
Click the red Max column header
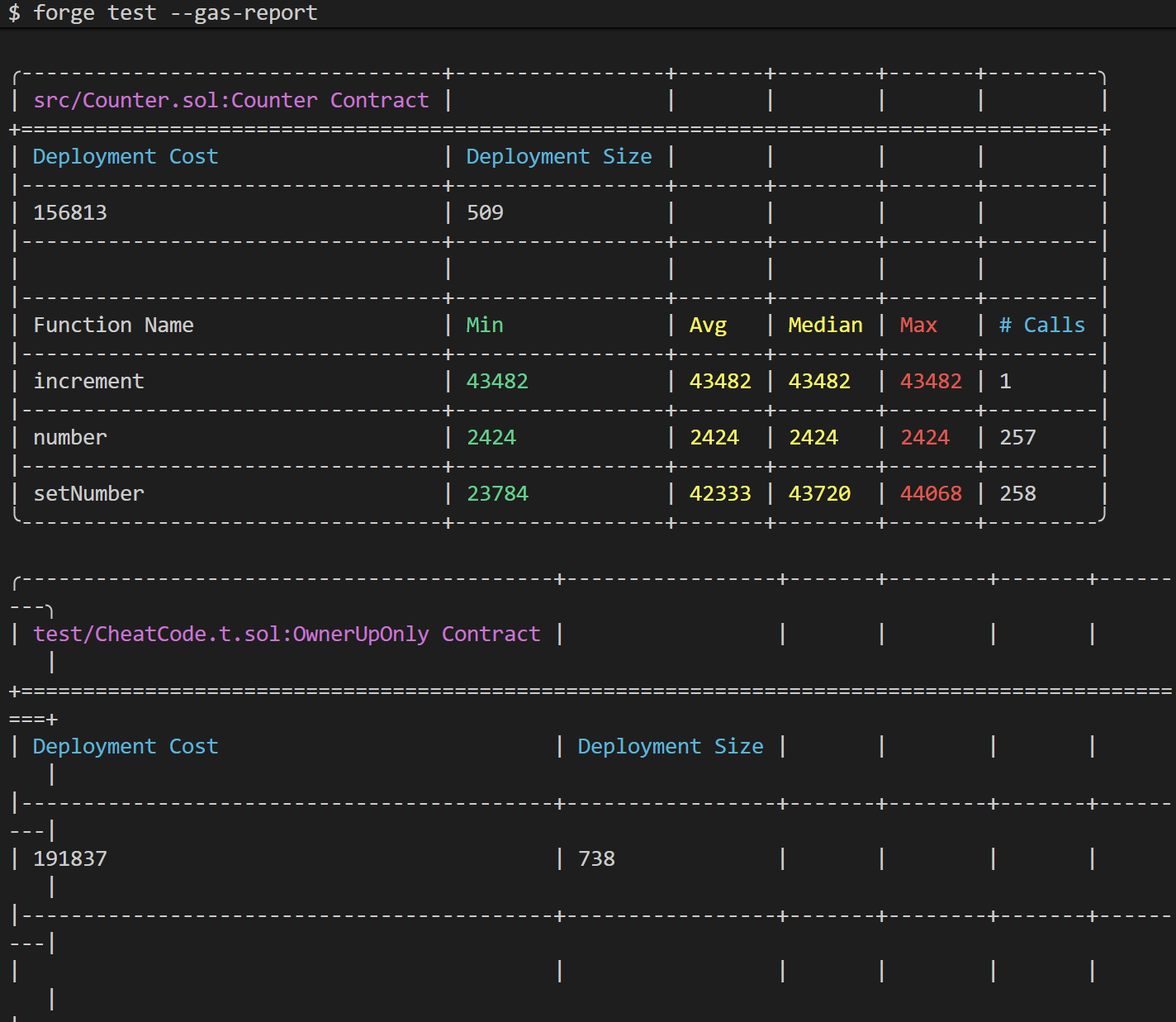918,326
